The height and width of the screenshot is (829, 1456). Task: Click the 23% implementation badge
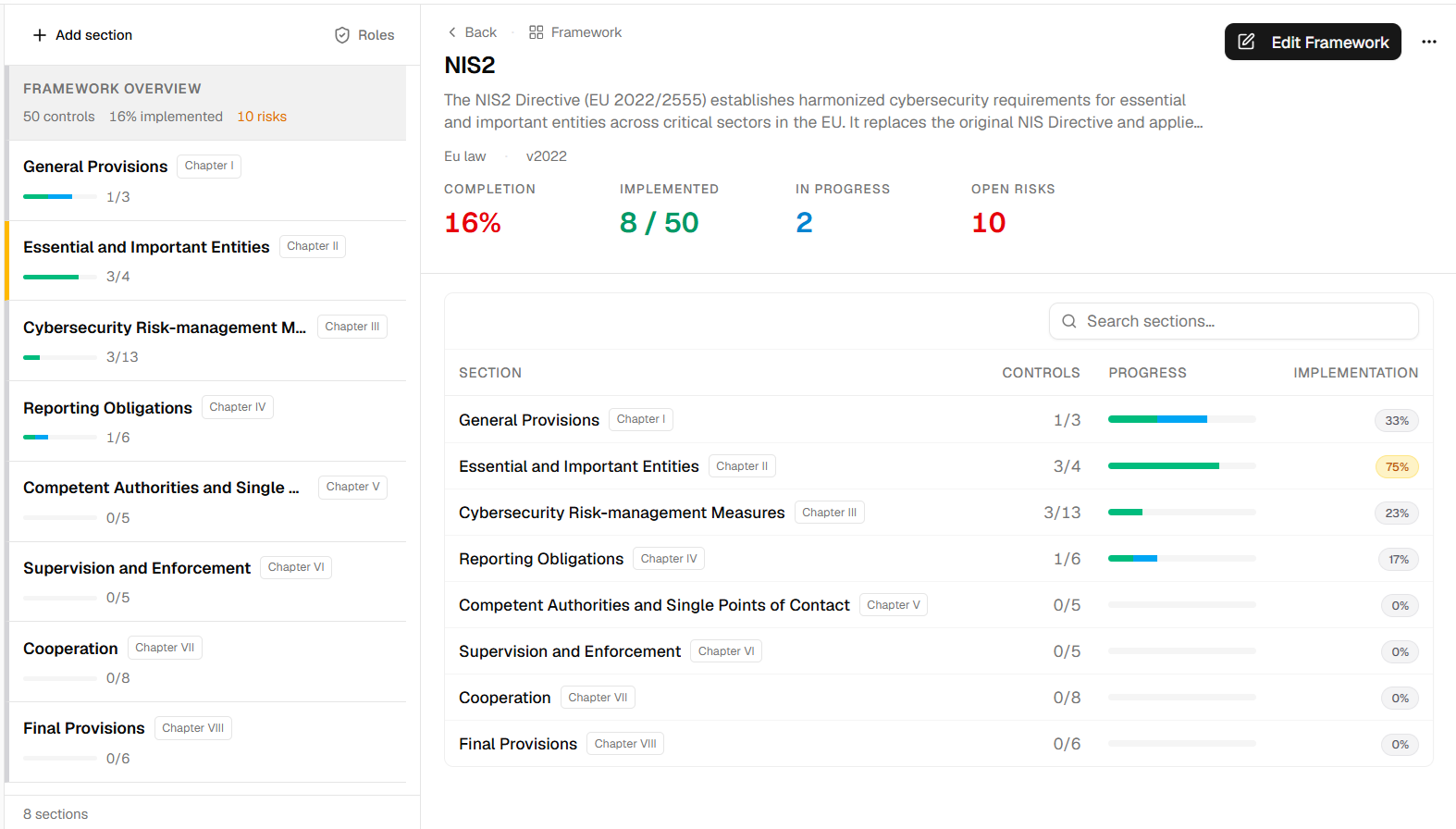coord(1397,513)
